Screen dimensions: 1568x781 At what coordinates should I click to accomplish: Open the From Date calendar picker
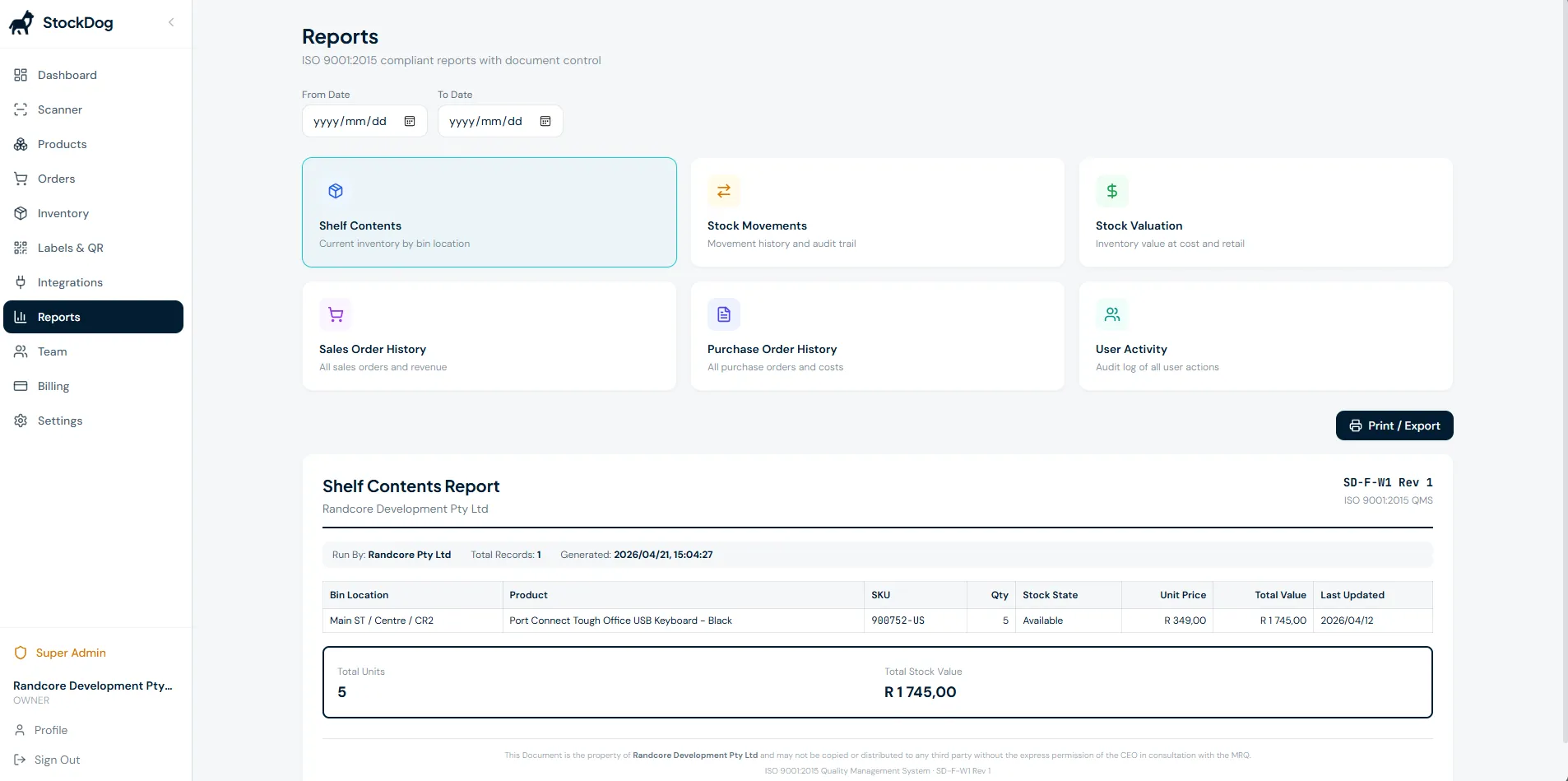click(410, 121)
